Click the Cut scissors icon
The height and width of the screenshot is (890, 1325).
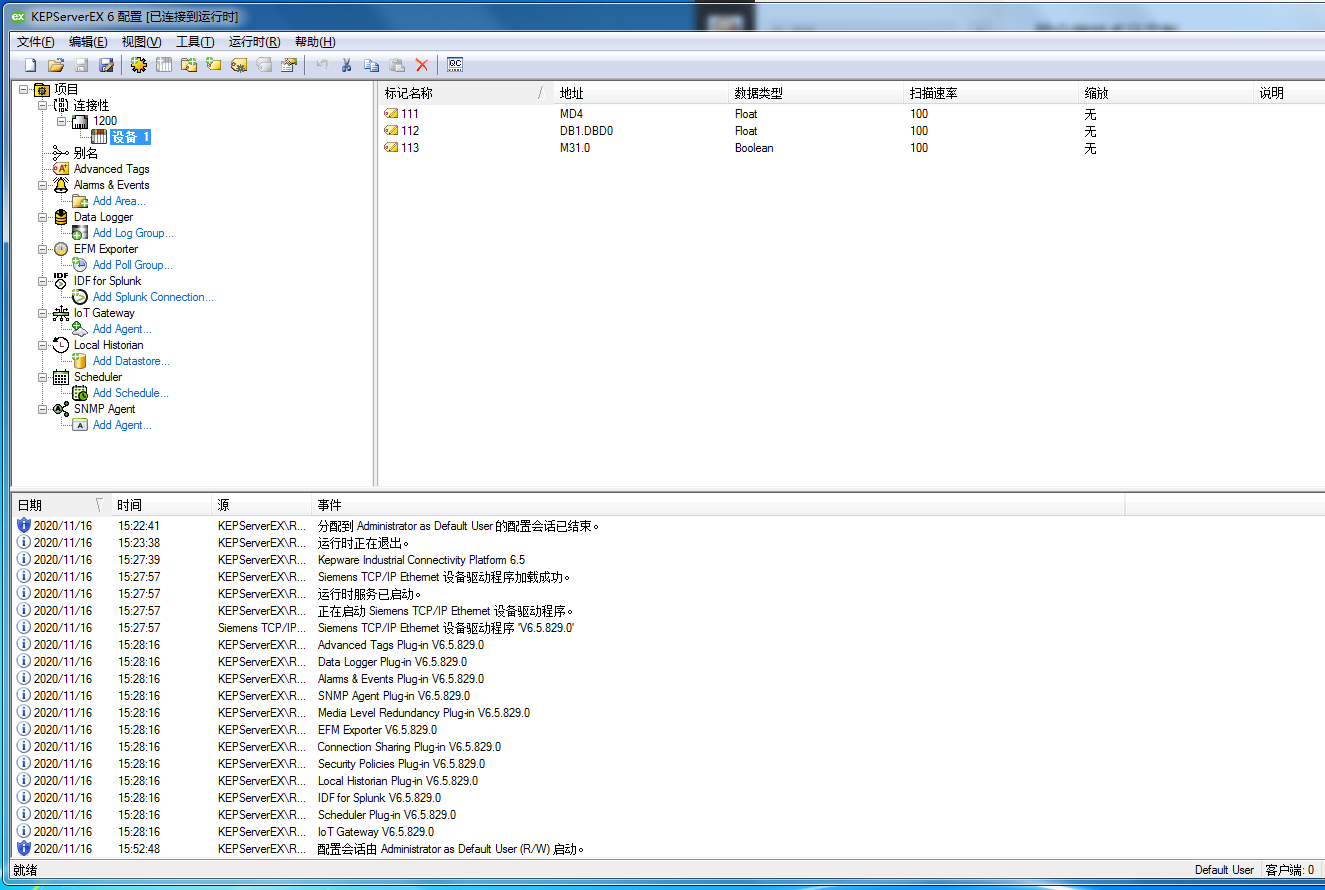click(x=346, y=65)
